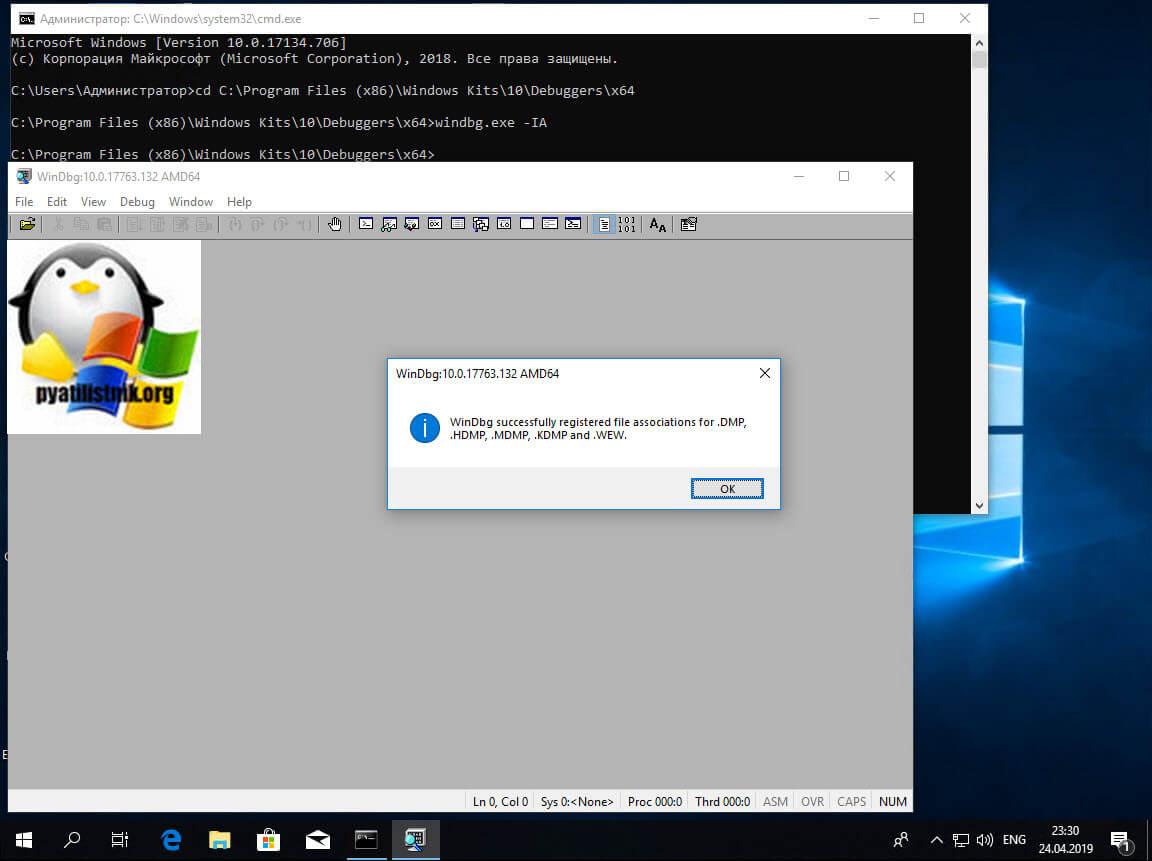Open the Scratch pad toolbar icon
Viewport: 1152px width, 861px height.
pos(527,224)
